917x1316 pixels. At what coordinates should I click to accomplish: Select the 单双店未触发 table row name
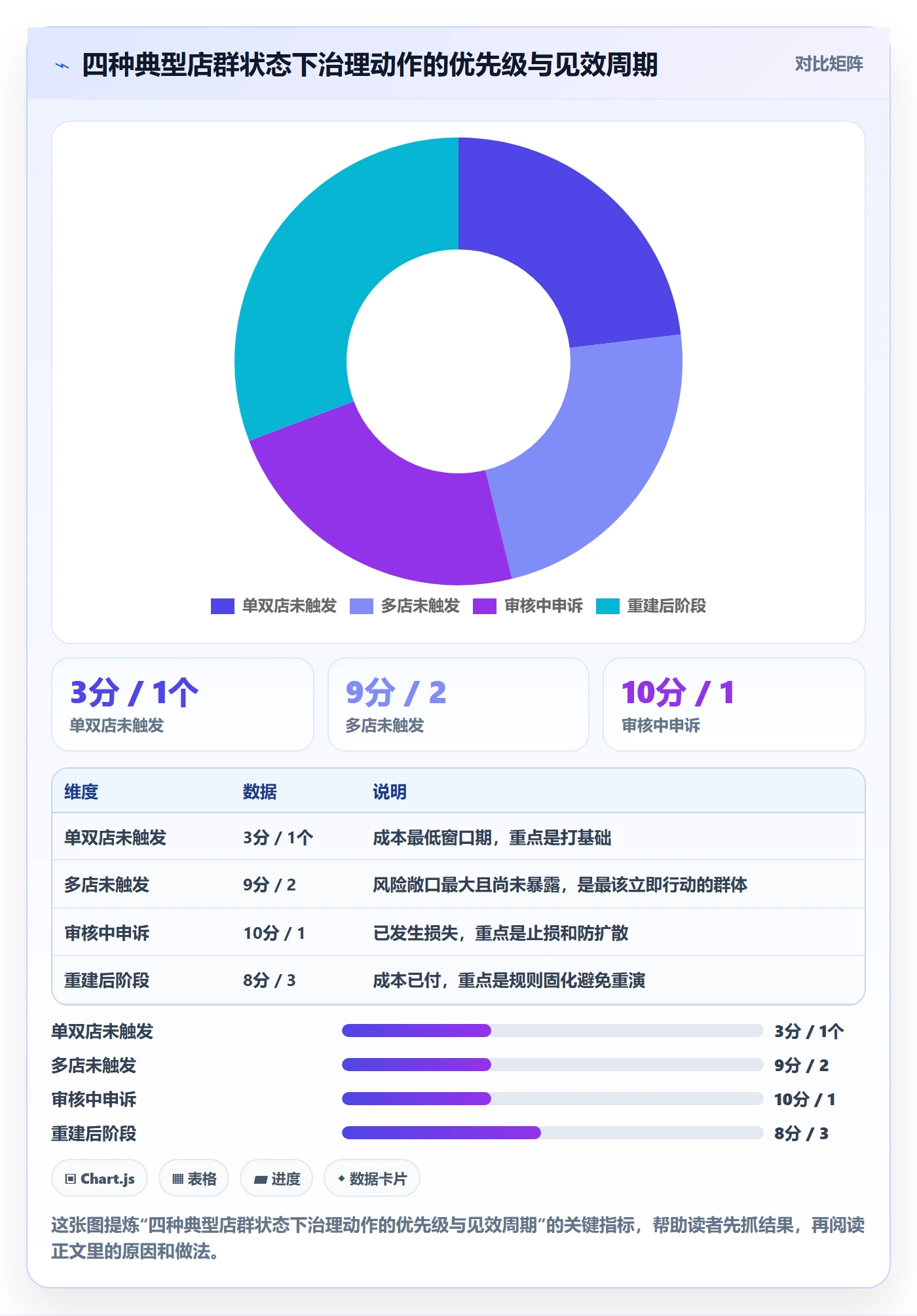click(x=115, y=838)
